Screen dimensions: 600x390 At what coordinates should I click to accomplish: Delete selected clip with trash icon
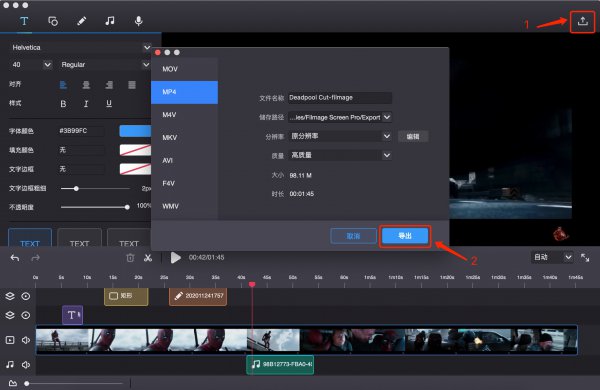coord(130,258)
